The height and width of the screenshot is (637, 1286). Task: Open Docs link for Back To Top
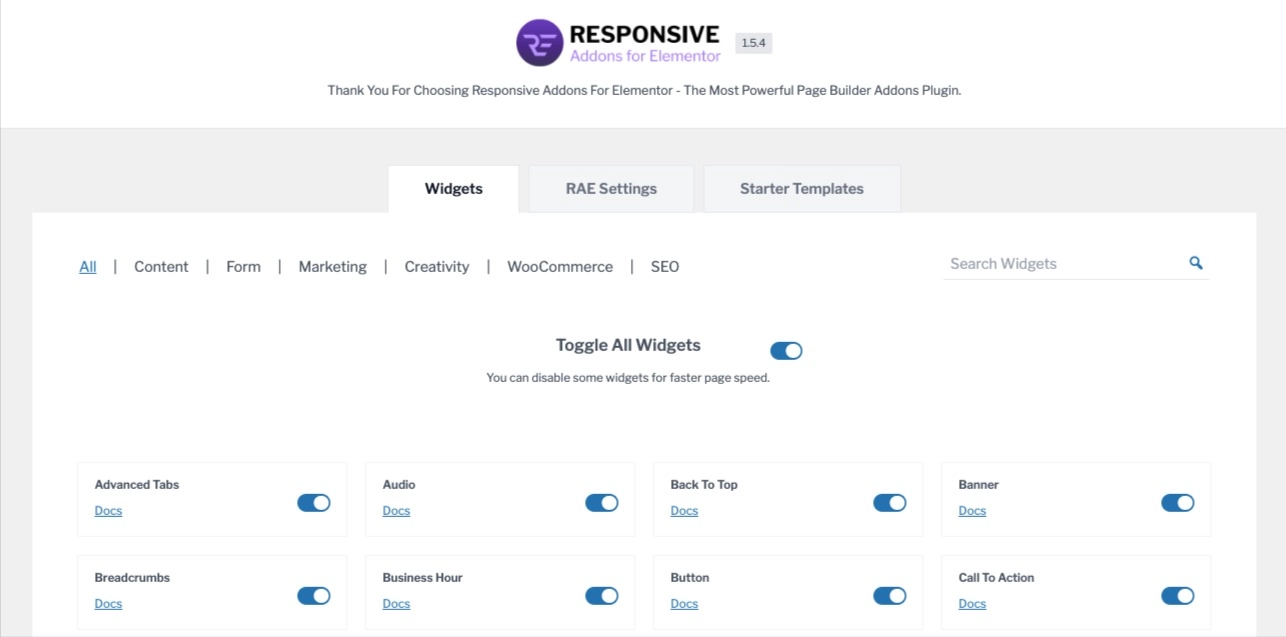684,511
